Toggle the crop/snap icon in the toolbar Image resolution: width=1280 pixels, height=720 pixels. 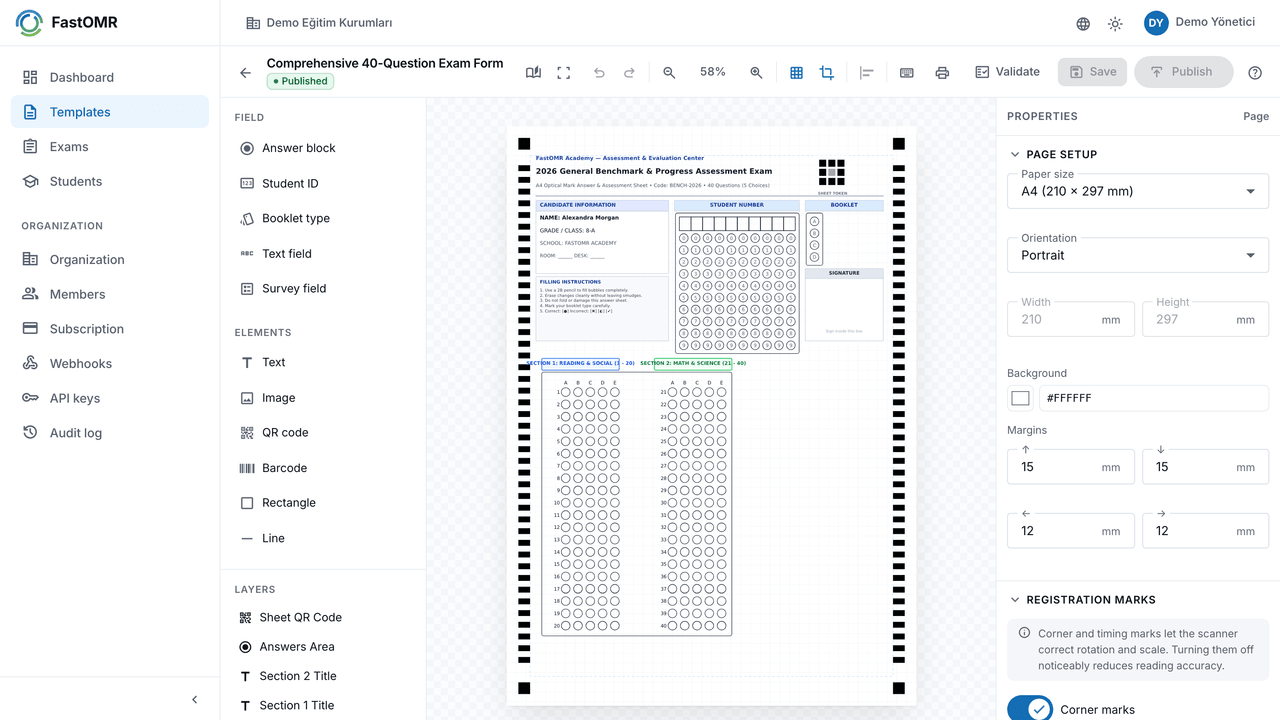coord(826,72)
